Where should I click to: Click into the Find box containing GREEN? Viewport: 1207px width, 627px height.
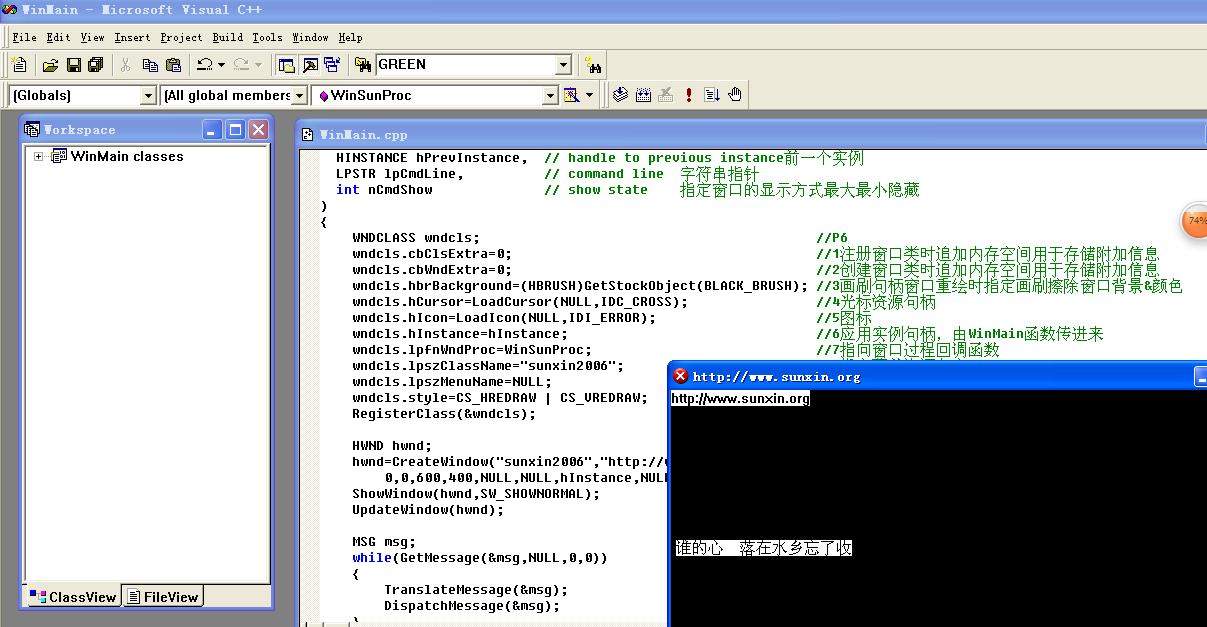coord(465,65)
